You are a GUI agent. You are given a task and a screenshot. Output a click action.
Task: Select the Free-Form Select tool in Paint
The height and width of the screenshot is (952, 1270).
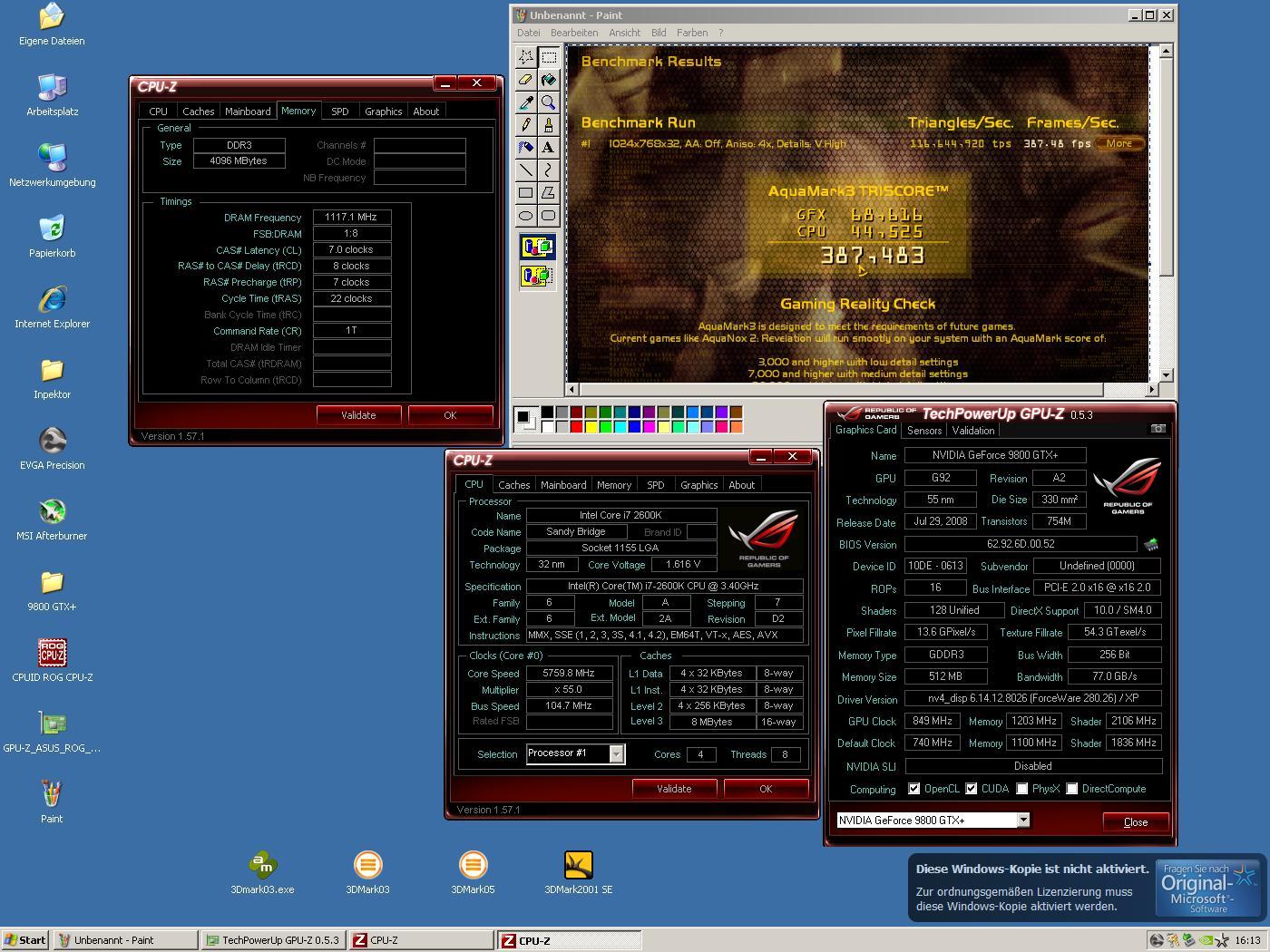tap(526, 57)
